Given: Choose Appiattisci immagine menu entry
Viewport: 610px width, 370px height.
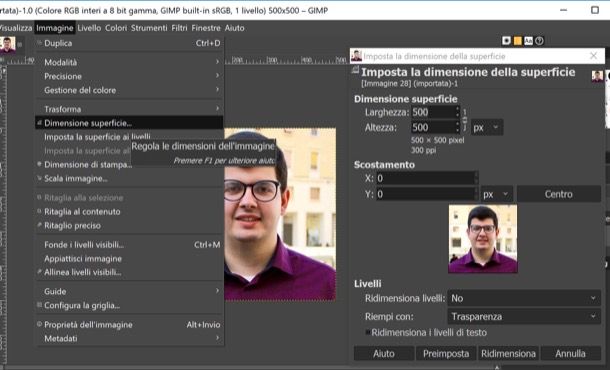Looking at the screenshot, I should 130,259.
